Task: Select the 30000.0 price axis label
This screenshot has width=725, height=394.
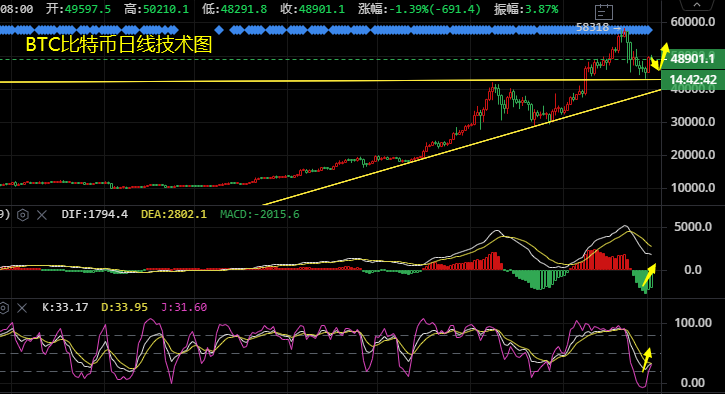Action: coord(693,122)
